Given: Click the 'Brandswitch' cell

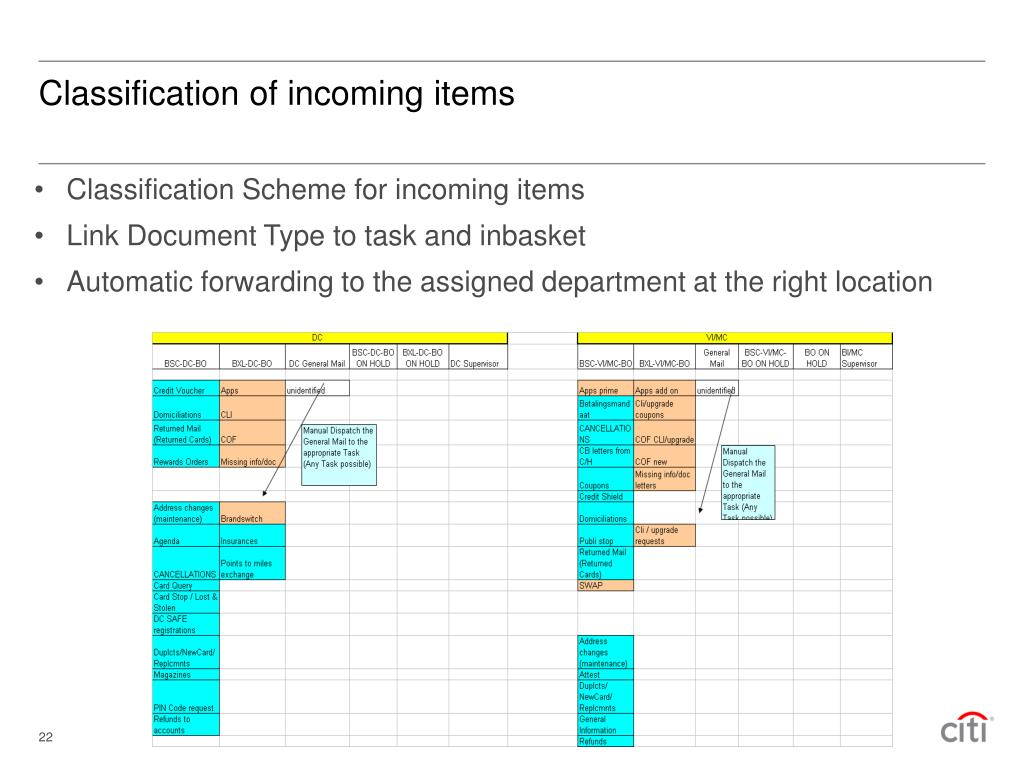Looking at the screenshot, I should (x=252, y=513).
